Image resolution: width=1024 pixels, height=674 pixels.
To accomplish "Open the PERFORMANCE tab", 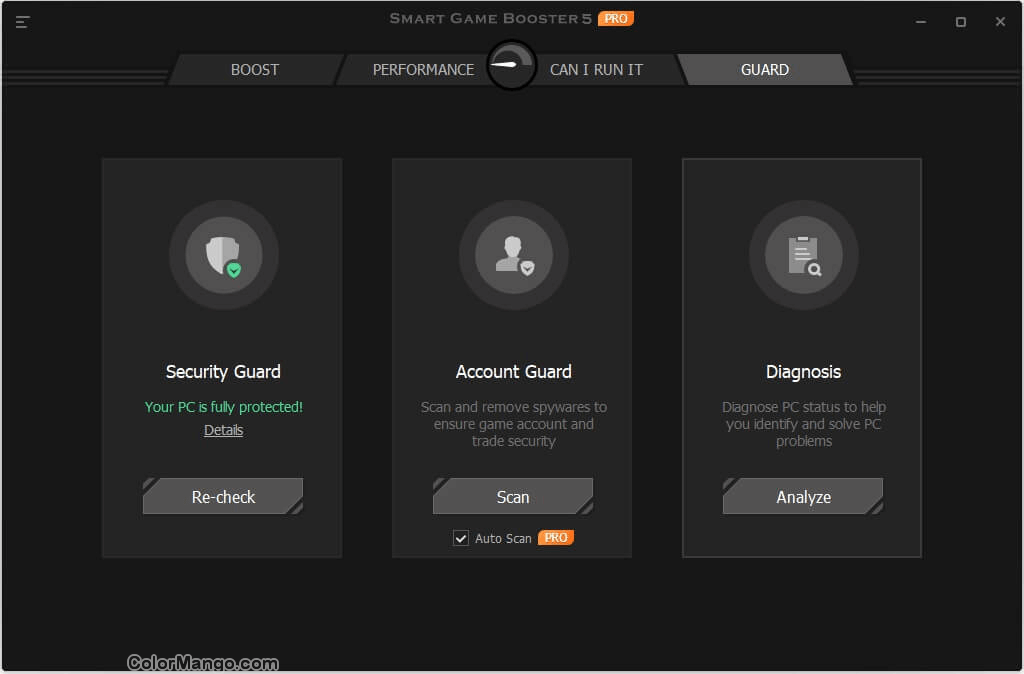I will pyautogui.click(x=423, y=69).
